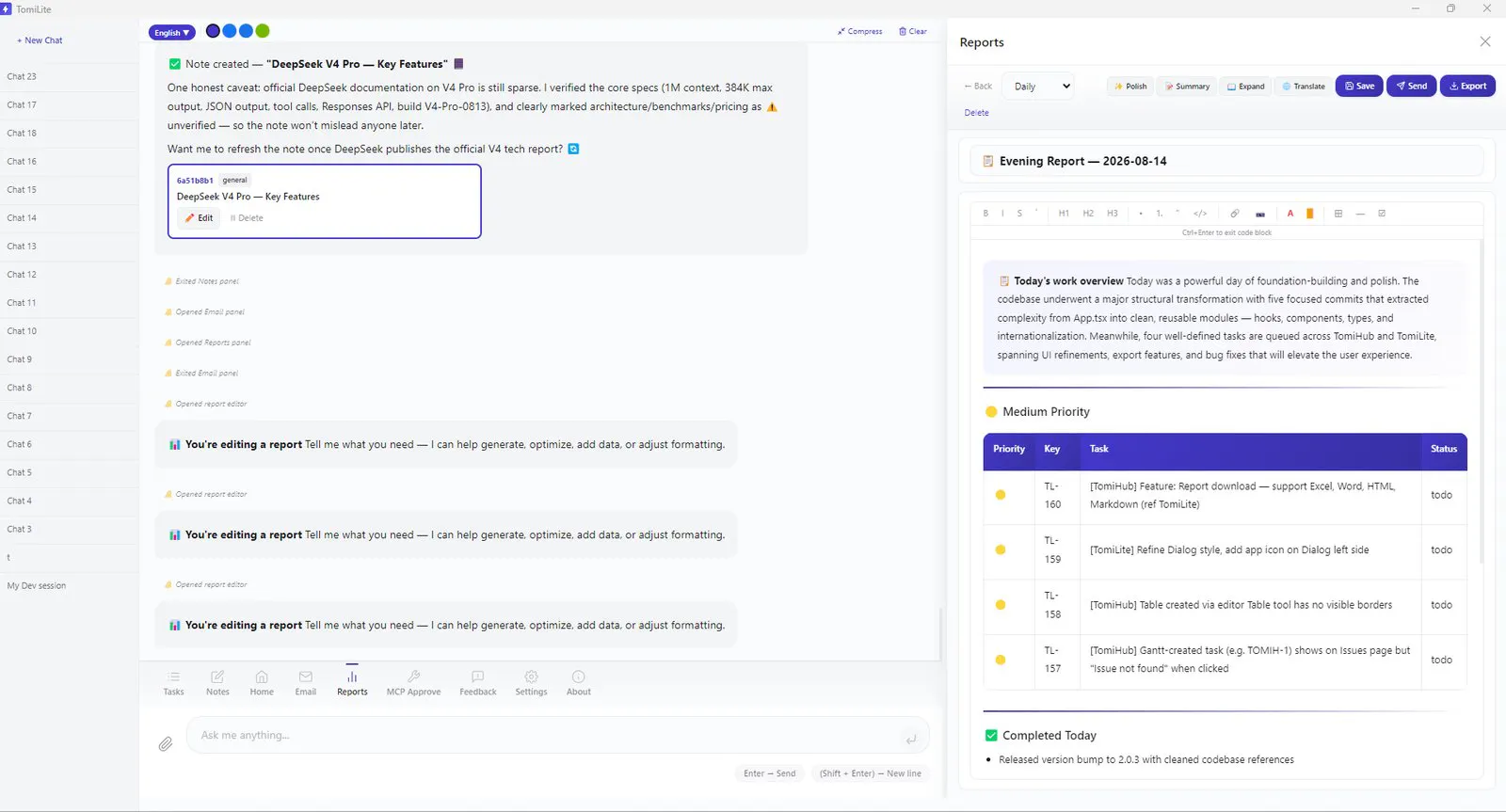Apply bold formatting in report editor
The height and width of the screenshot is (812, 1506).
(x=985, y=214)
